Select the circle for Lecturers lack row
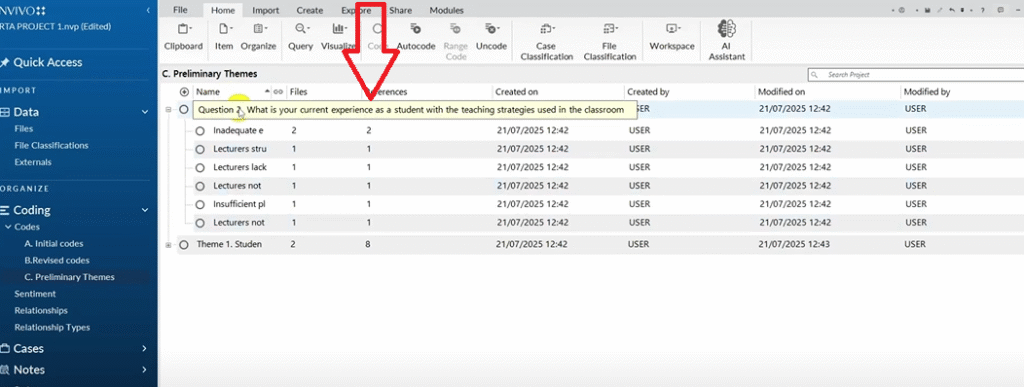 click(x=200, y=167)
